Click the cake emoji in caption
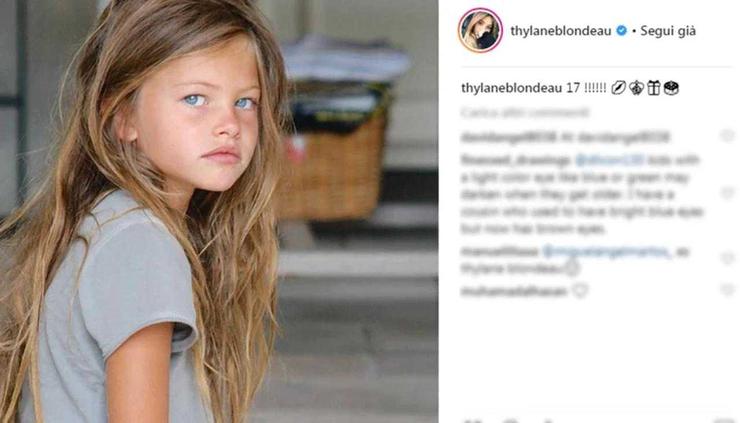The image size is (740, 423). point(671,88)
